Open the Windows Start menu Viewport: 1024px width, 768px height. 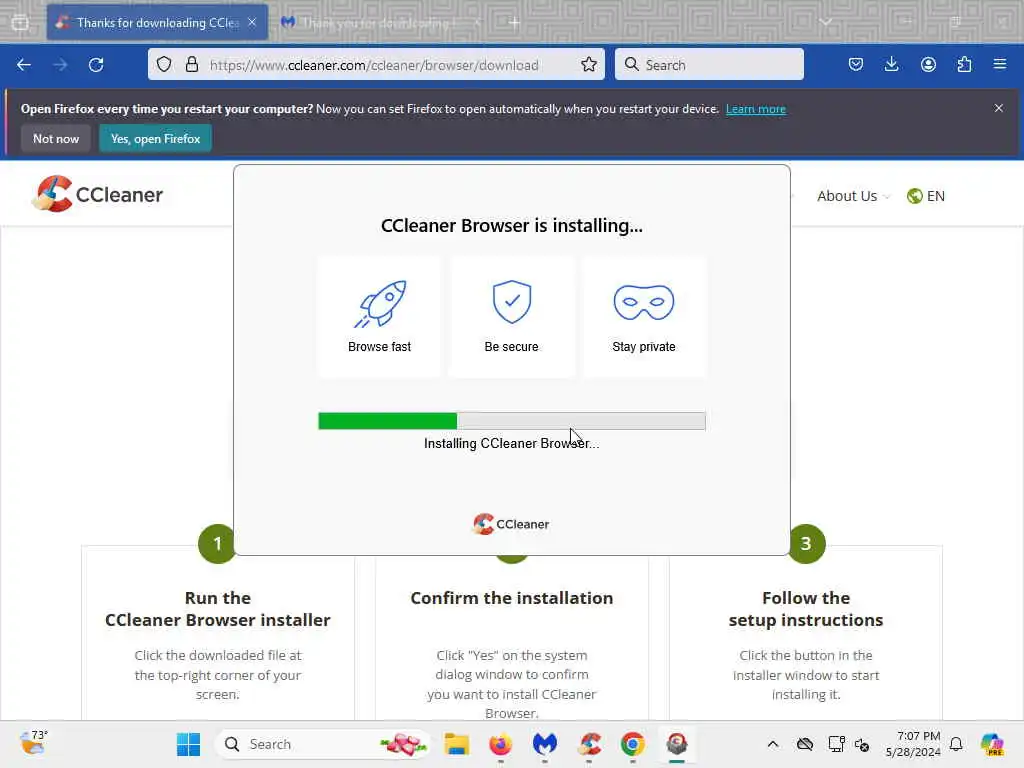(x=188, y=744)
